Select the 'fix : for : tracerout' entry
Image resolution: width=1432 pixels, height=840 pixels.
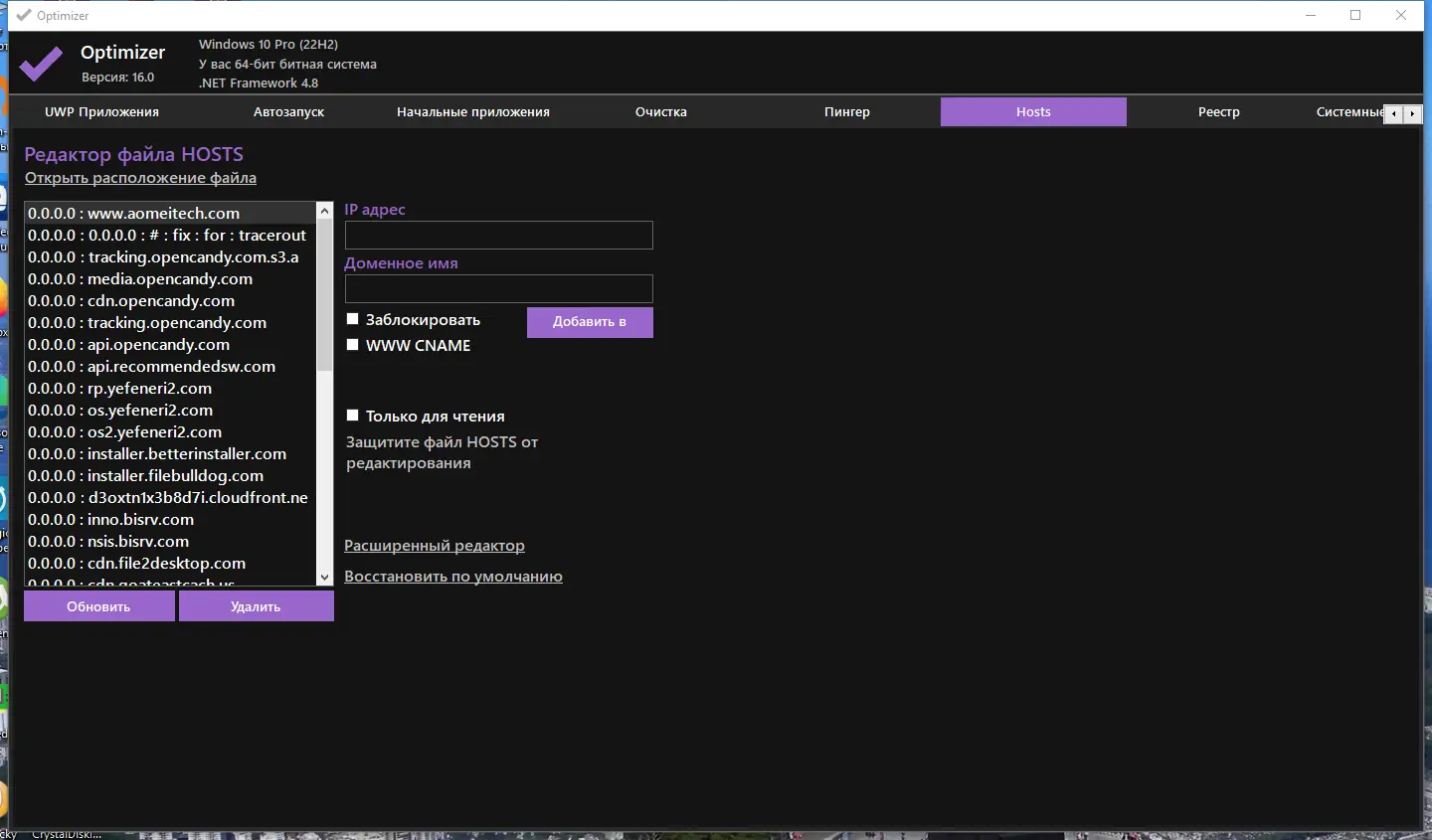(x=170, y=235)
